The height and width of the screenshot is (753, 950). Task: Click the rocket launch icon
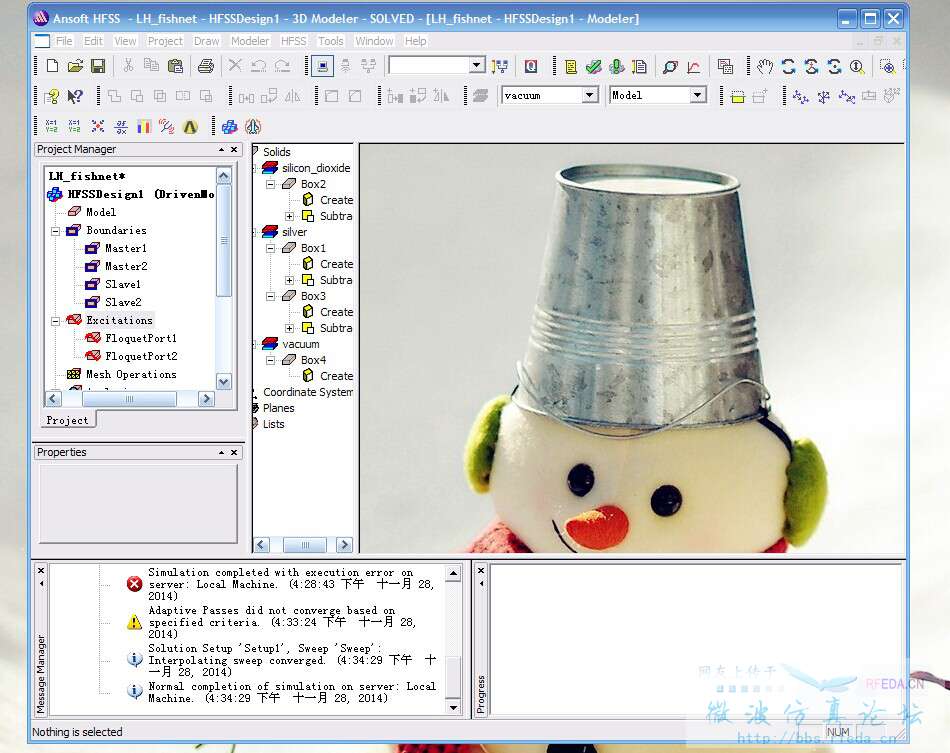[x=253, y=126]
